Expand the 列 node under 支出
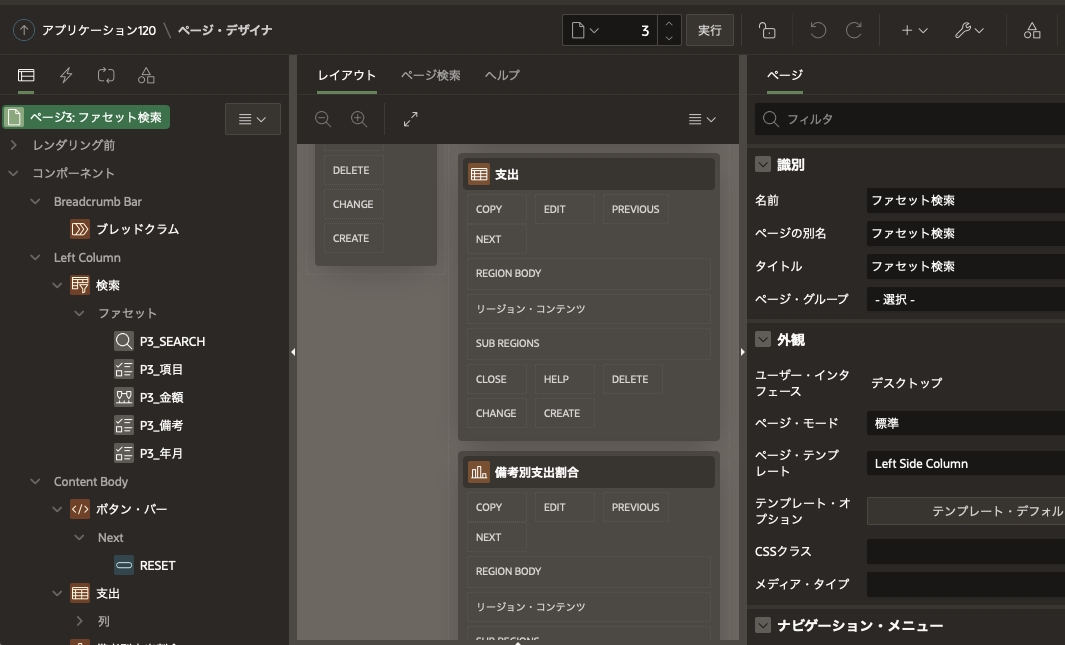Screen dimensions: 1065x645 pyautogui.click(x=80, y=620)
